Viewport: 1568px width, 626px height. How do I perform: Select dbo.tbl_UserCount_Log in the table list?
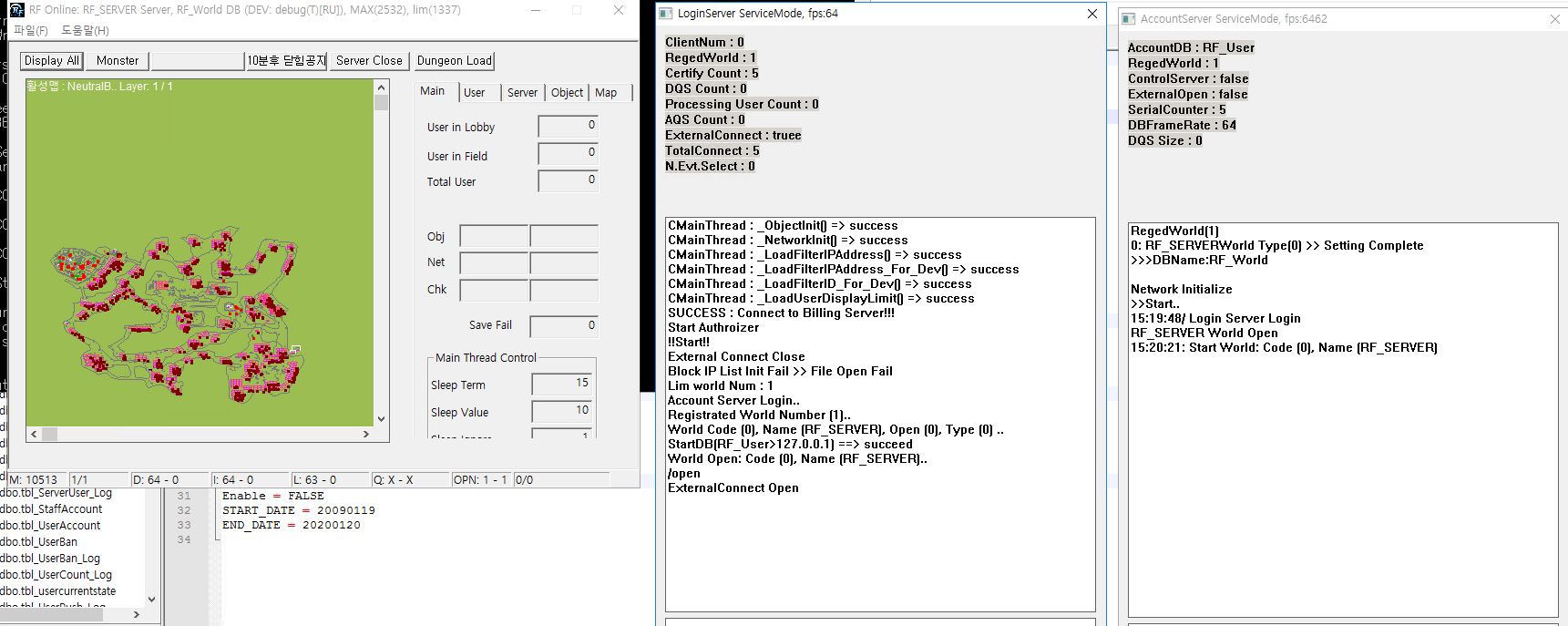point(56,575)
